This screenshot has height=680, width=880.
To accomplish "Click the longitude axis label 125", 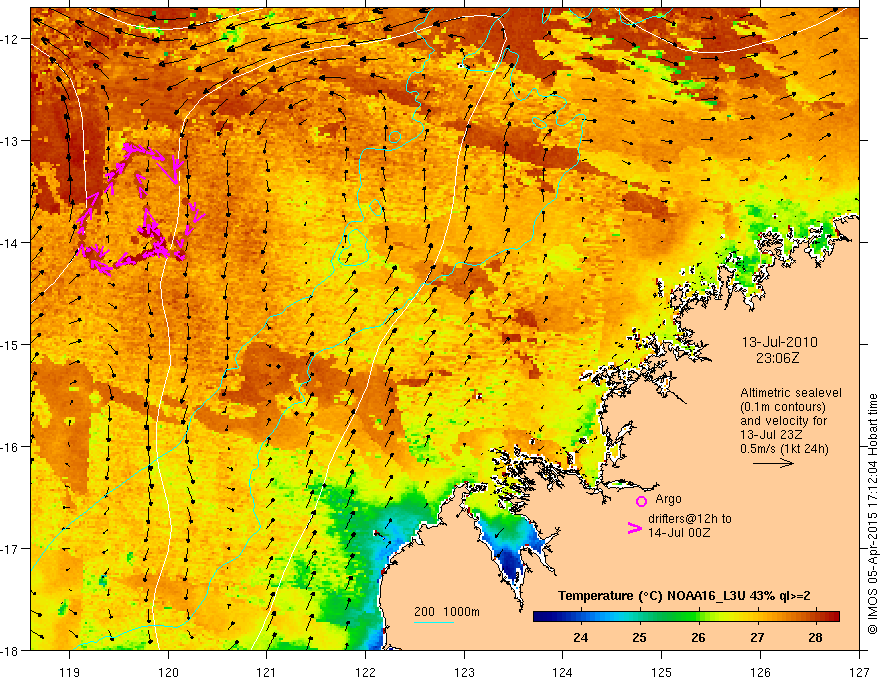I will [x=662, y=672].
